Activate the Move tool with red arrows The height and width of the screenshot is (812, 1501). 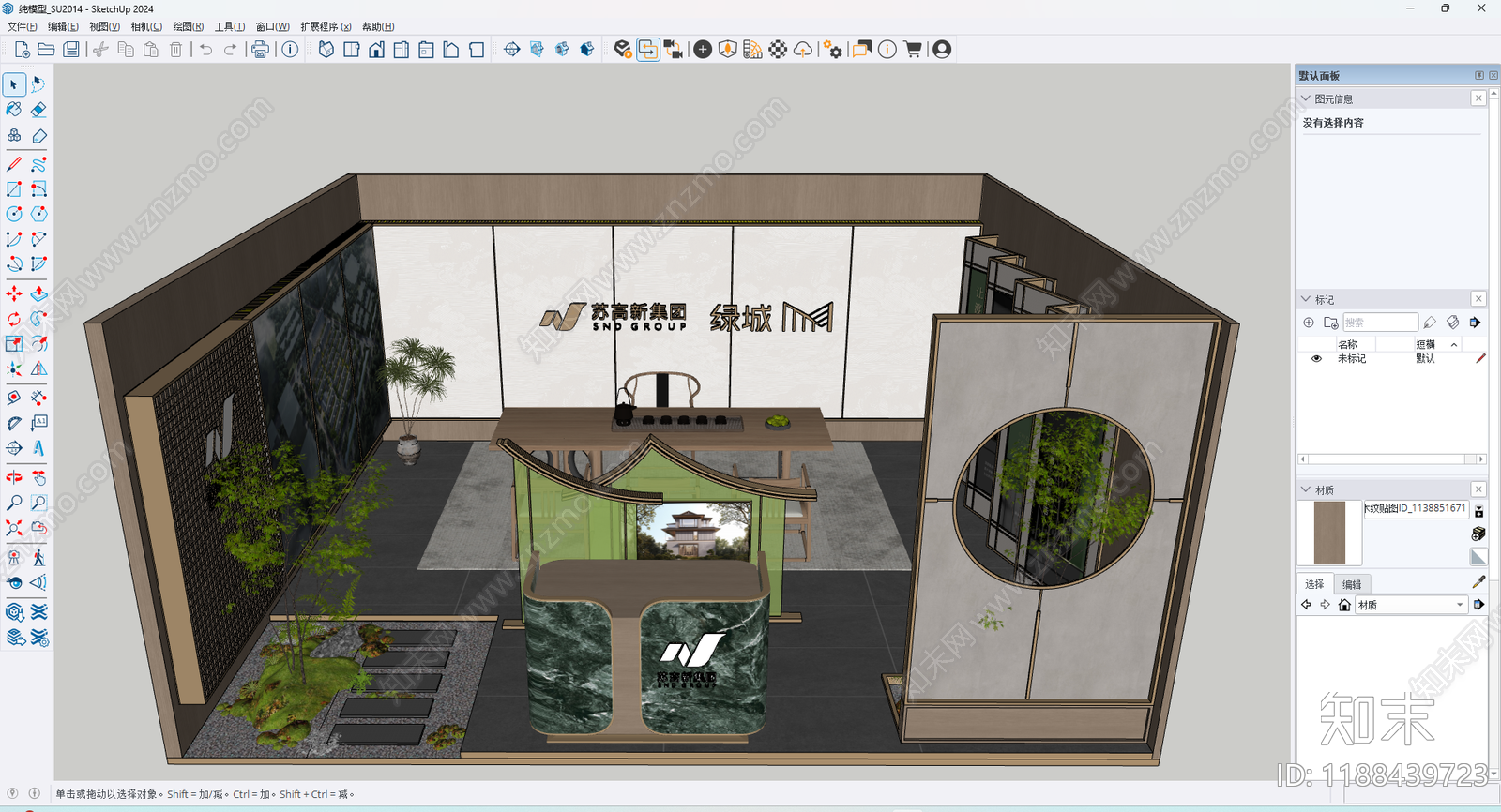[x=14, y=294]
